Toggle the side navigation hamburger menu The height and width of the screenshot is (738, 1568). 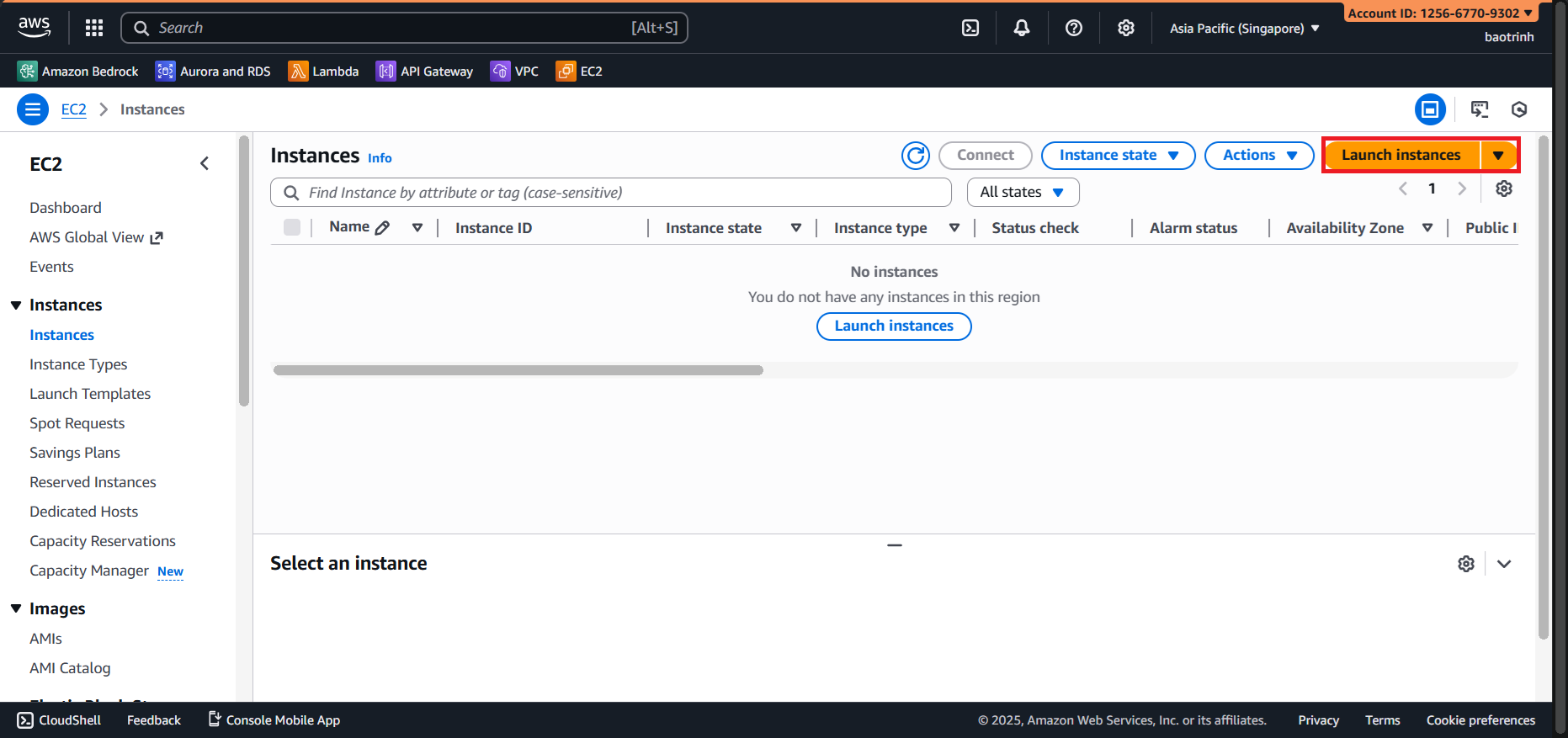point(33,109)
